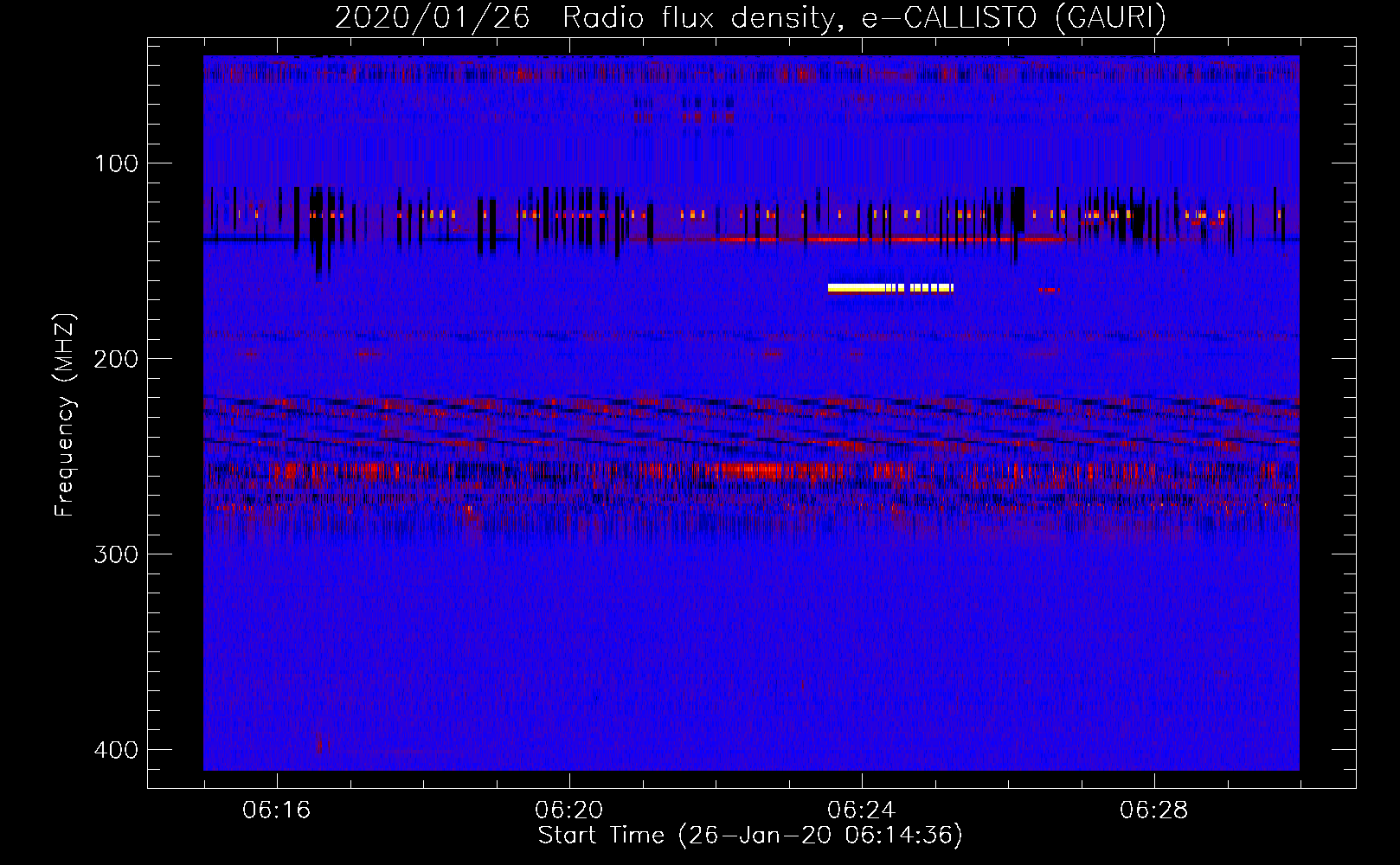The height and width of the screenshot is (865, 1400).
Task: Click the '100' frequency tick label
Action: (116, 163)
